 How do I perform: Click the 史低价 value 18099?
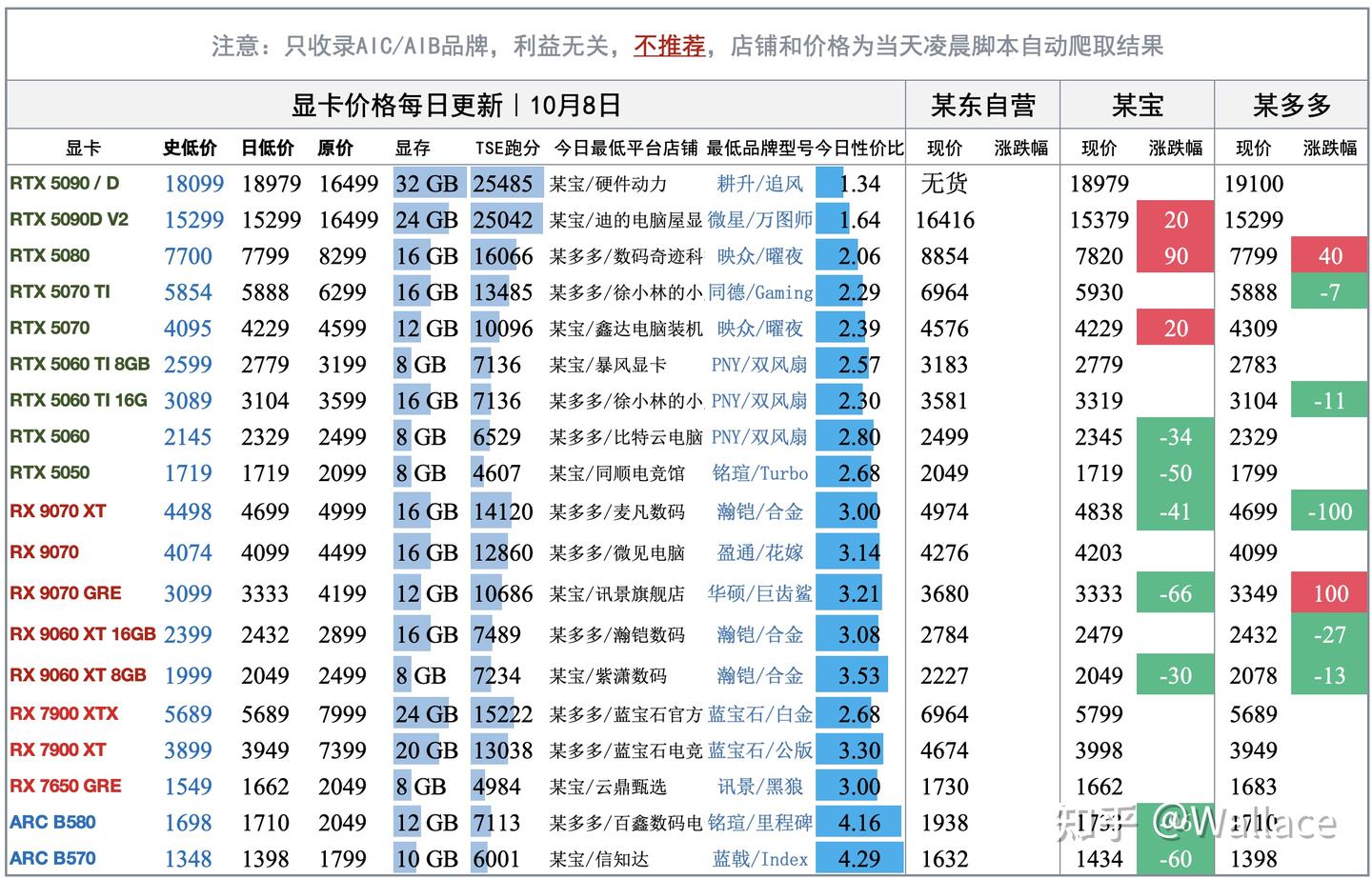[194, 184]
